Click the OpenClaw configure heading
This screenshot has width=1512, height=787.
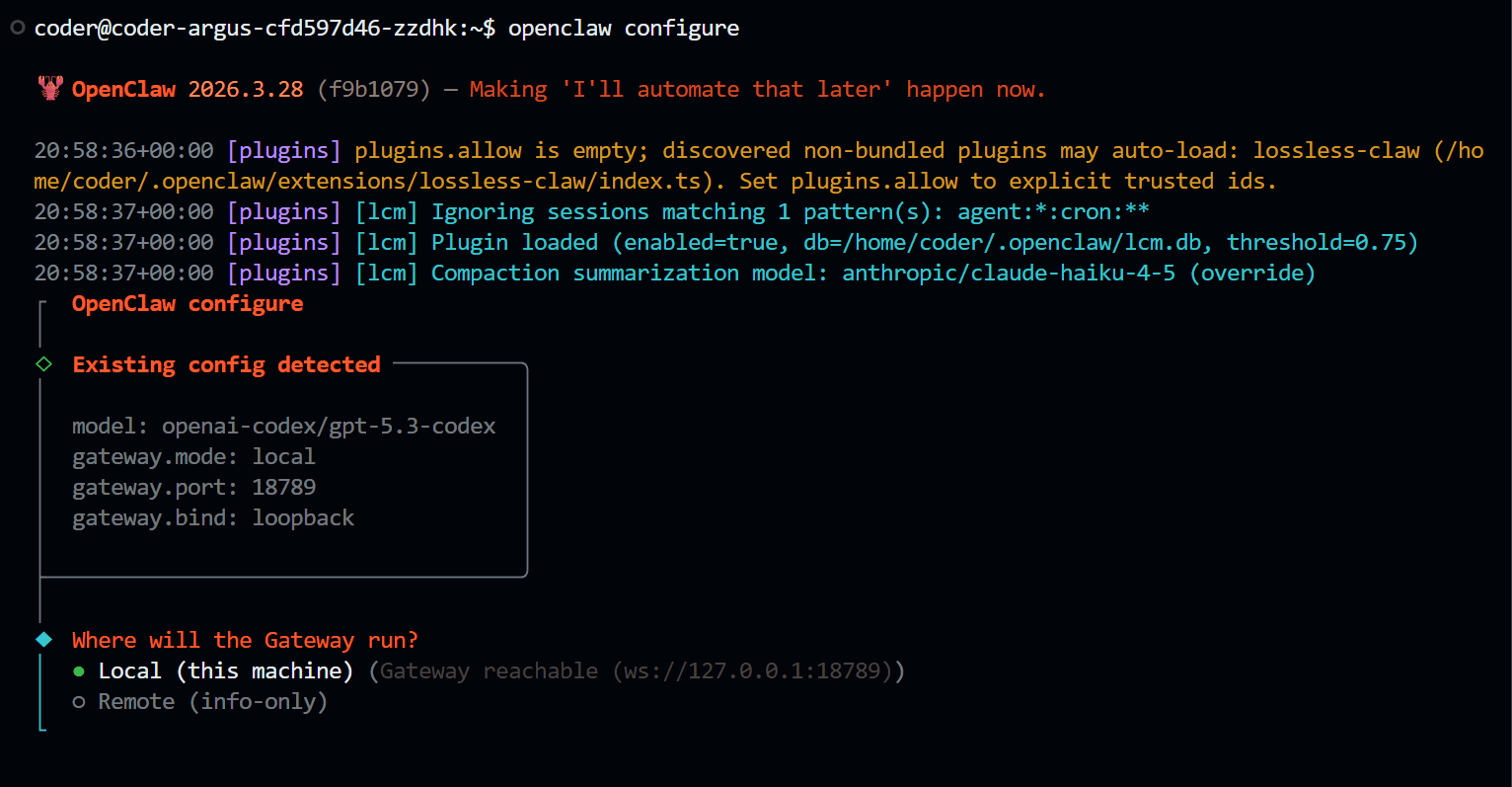pos(188,304)
